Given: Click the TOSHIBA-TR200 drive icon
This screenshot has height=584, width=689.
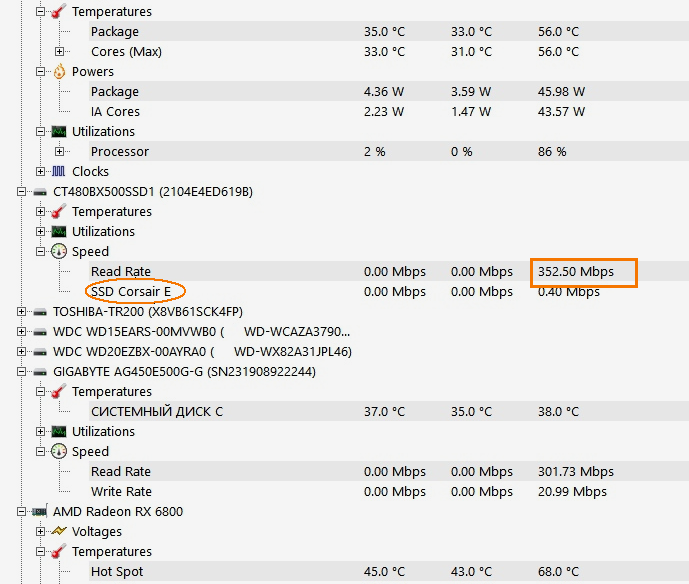Looking at the screenshot, I should [40, 312].
